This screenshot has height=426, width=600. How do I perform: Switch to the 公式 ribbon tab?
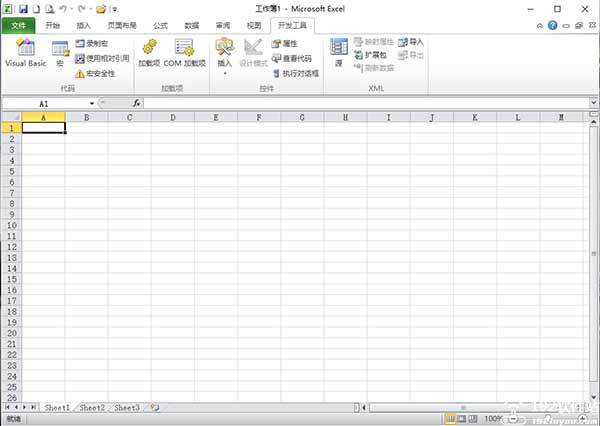[x=160, y=24]
